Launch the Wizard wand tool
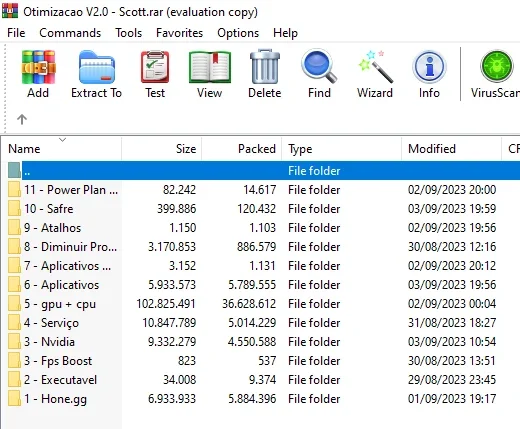 [375, 66]
